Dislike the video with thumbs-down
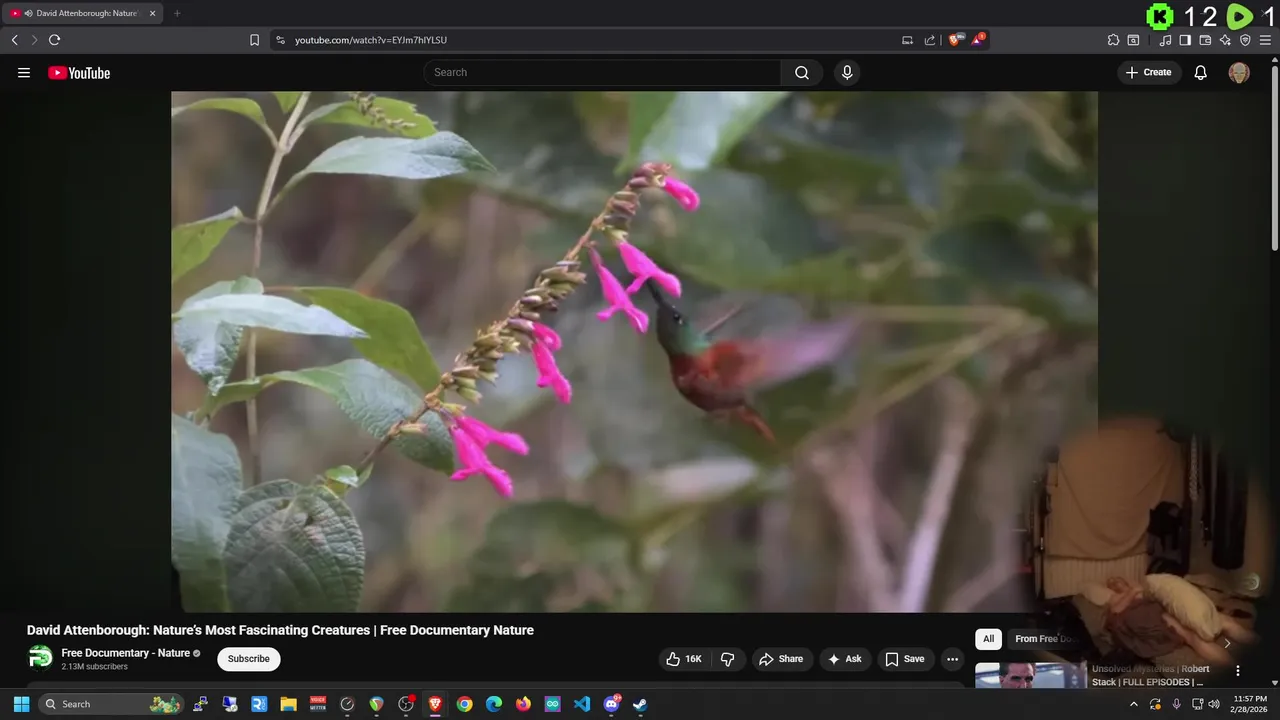 (x=727, y=659)
